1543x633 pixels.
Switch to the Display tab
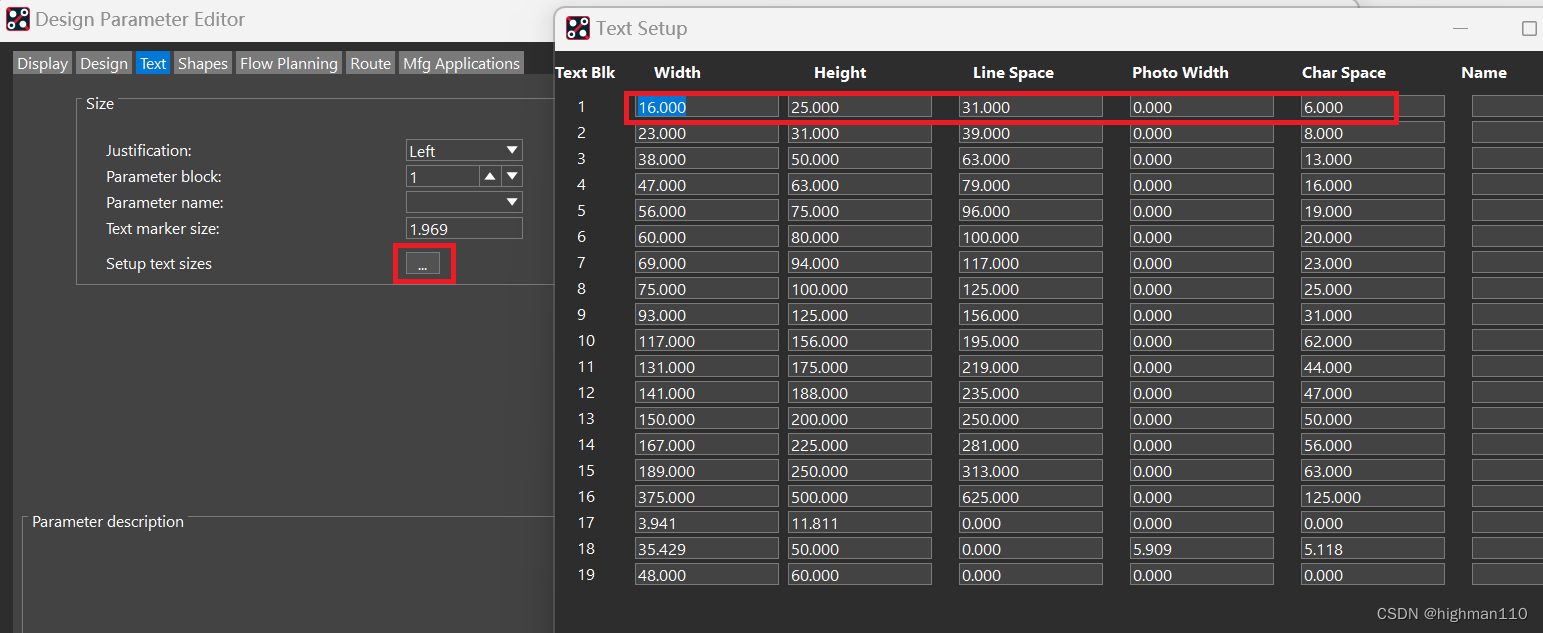(43, 64)
